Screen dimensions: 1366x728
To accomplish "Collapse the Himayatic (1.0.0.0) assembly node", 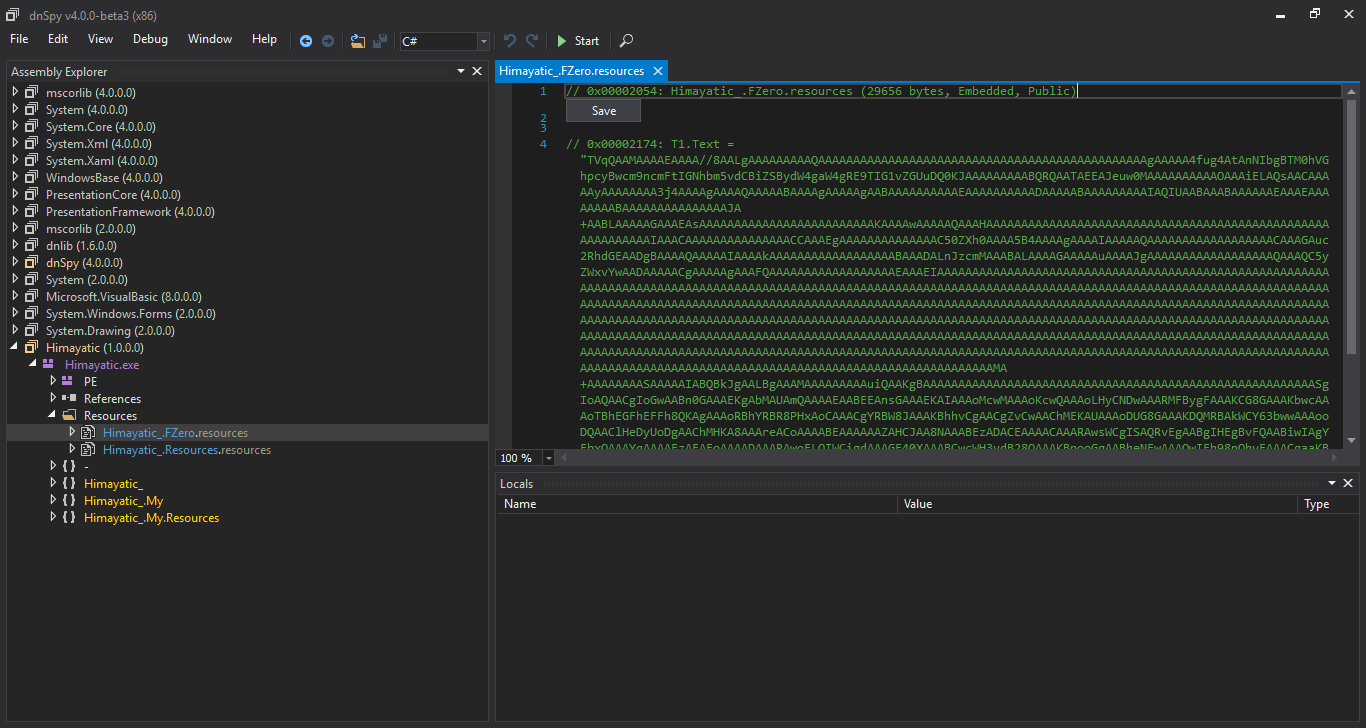I will point(15,348).
